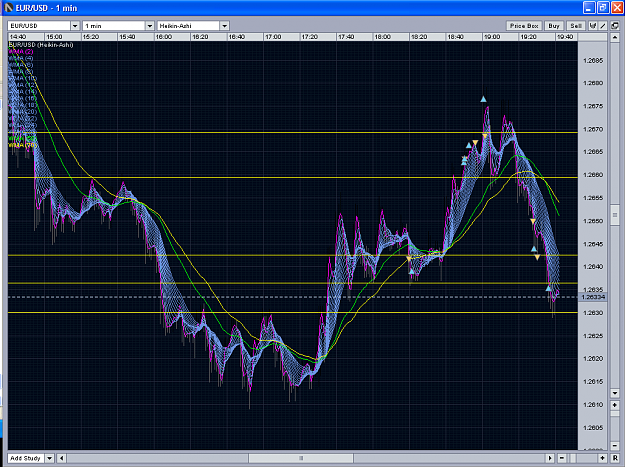Image resolution: width=625 pixels, height=467 pixels.
Task: Click the 1.2670 price axis label
Action: pyautogui.click(x=593, y=129)
